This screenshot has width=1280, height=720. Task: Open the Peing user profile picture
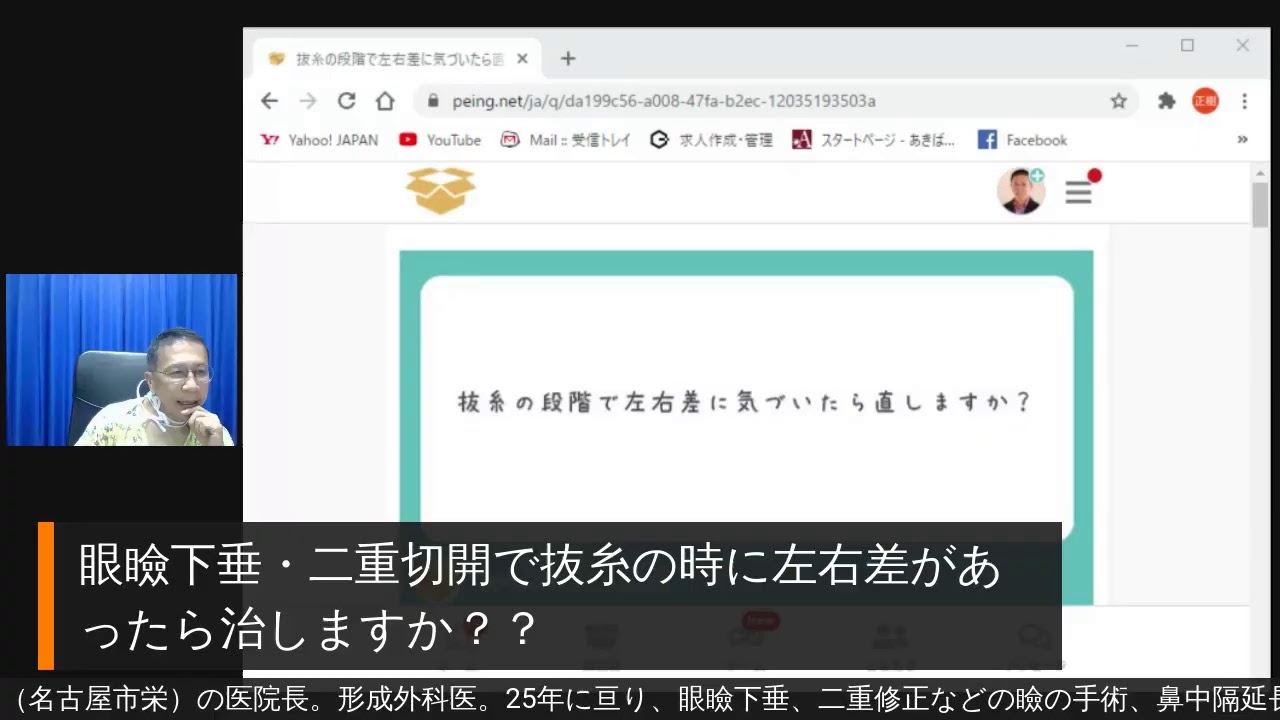(1021, 191)
